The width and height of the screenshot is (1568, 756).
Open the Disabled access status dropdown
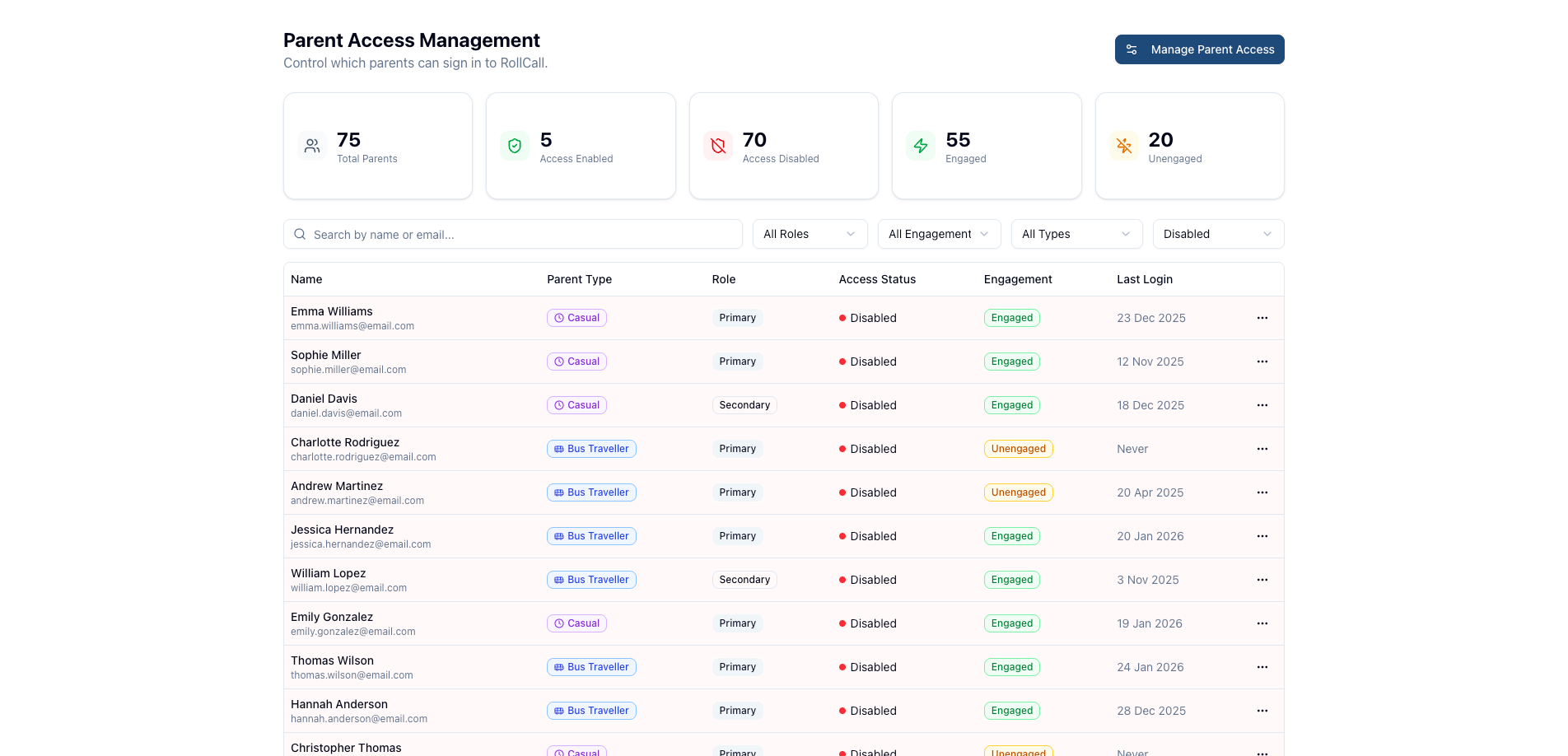[1218, 234]
